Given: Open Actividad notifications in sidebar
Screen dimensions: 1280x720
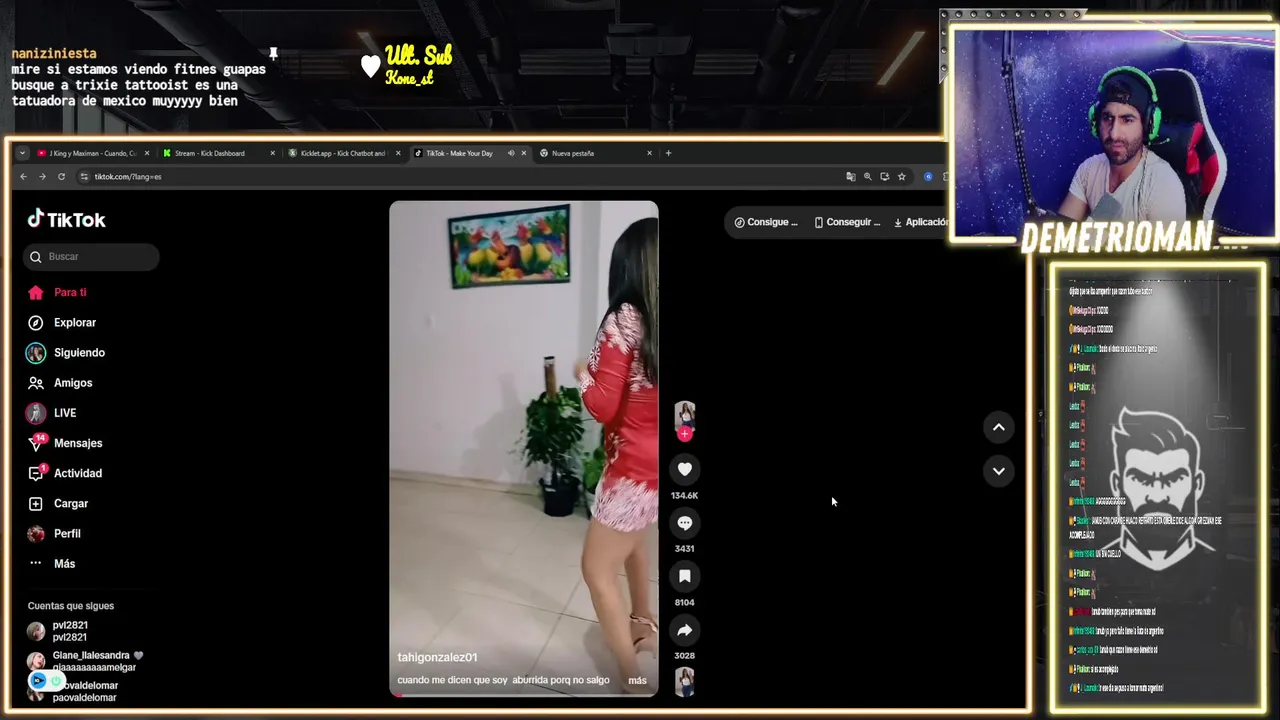Looking at the screenshot, I should 77,473.
